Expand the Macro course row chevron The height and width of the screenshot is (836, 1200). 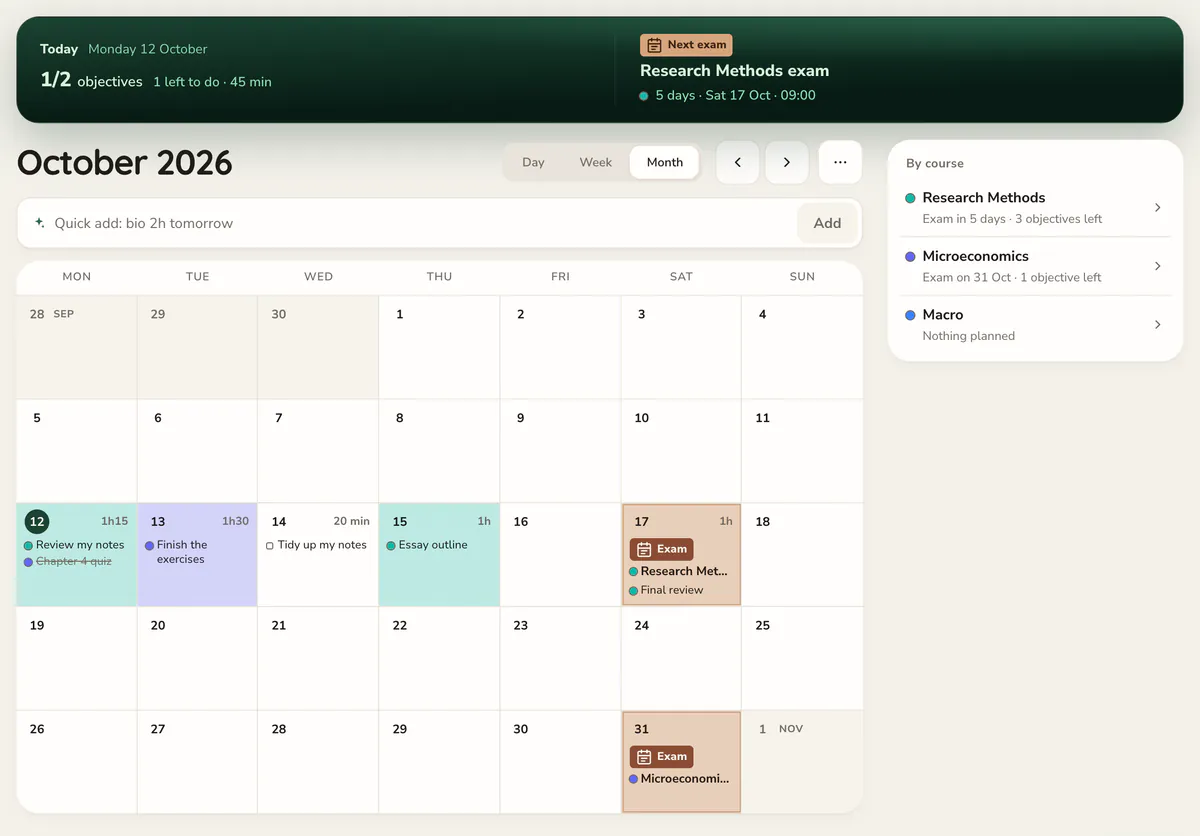pyautogui.click(x=1158, y=325)
